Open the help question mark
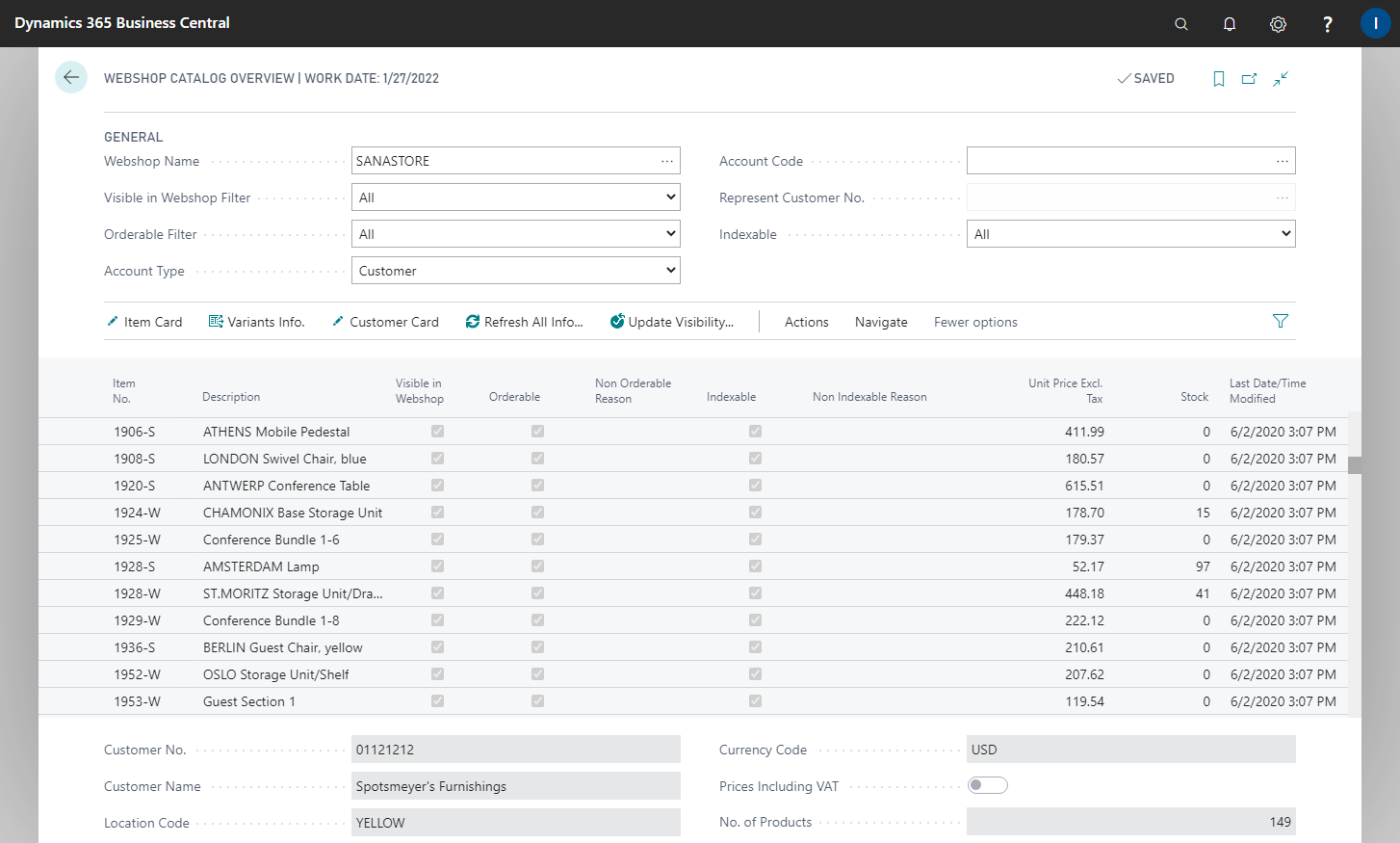This screenshot has width=1400, height=843. pyautogui.click(x=1328, y=24)
